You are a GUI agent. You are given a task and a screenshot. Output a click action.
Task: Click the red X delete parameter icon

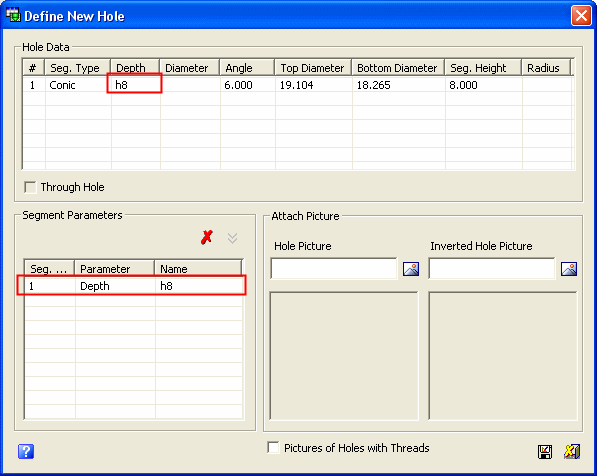coord(207,237)
